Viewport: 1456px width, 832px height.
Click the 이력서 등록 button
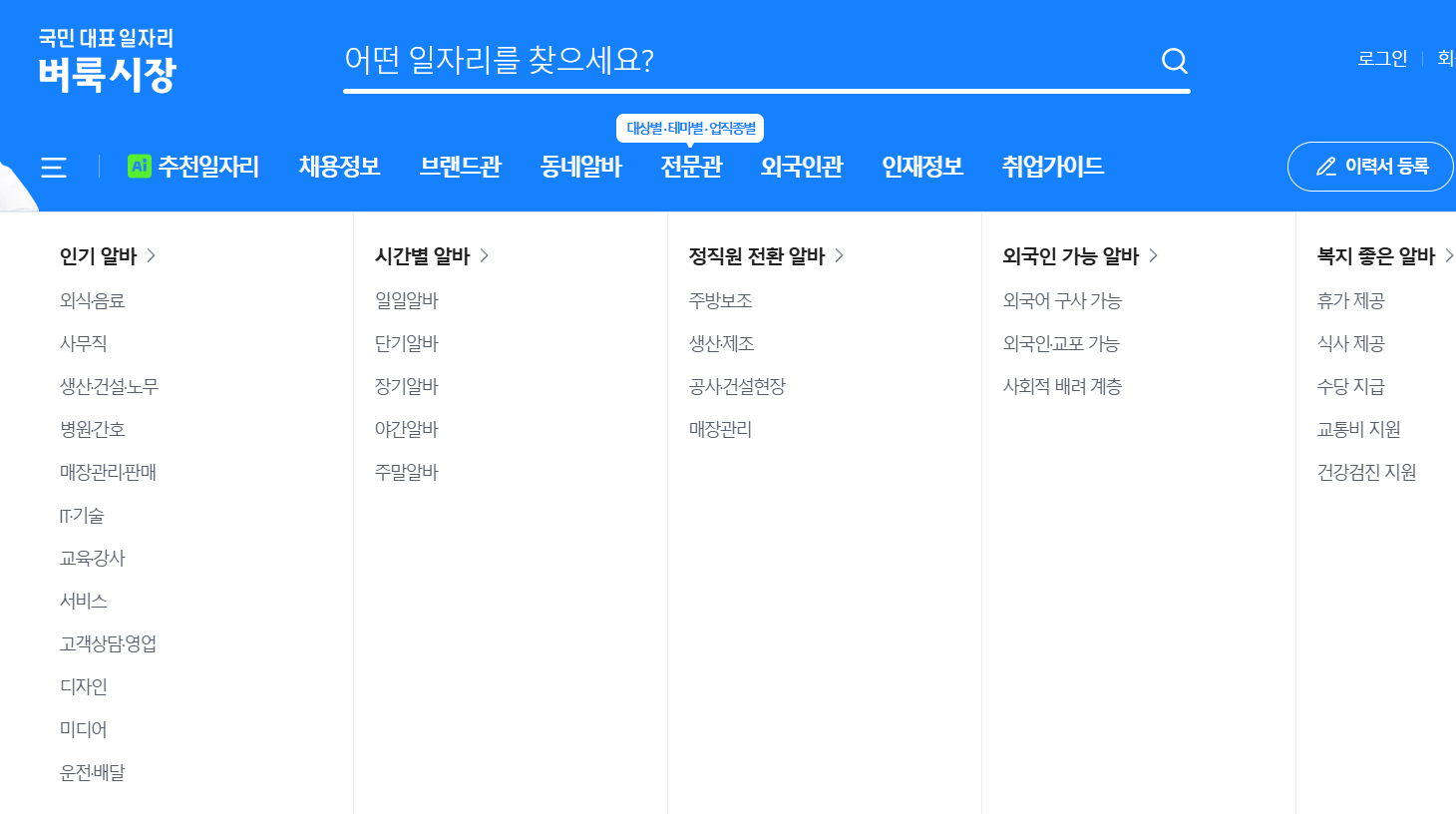[x=1370, y=167]
